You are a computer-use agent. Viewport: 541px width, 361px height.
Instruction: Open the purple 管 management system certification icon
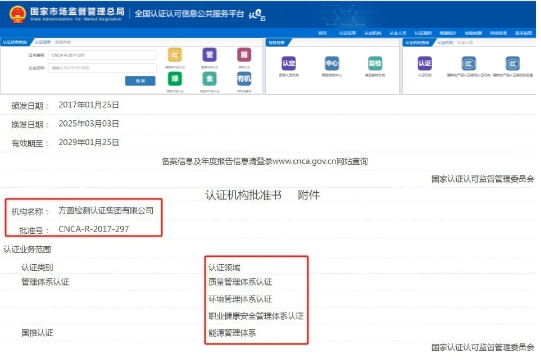tap(209, 55)
